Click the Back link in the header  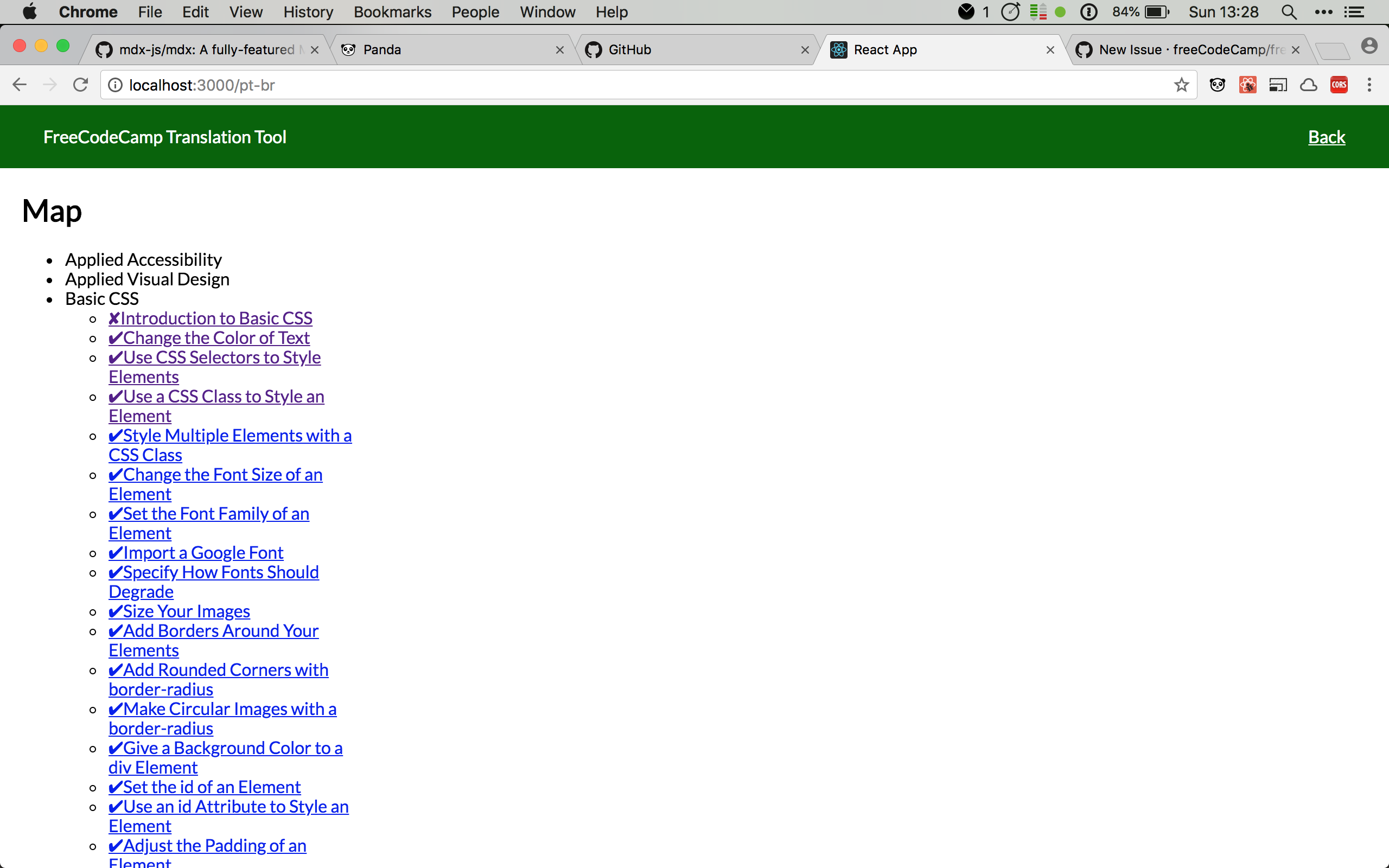point(1327,137)
